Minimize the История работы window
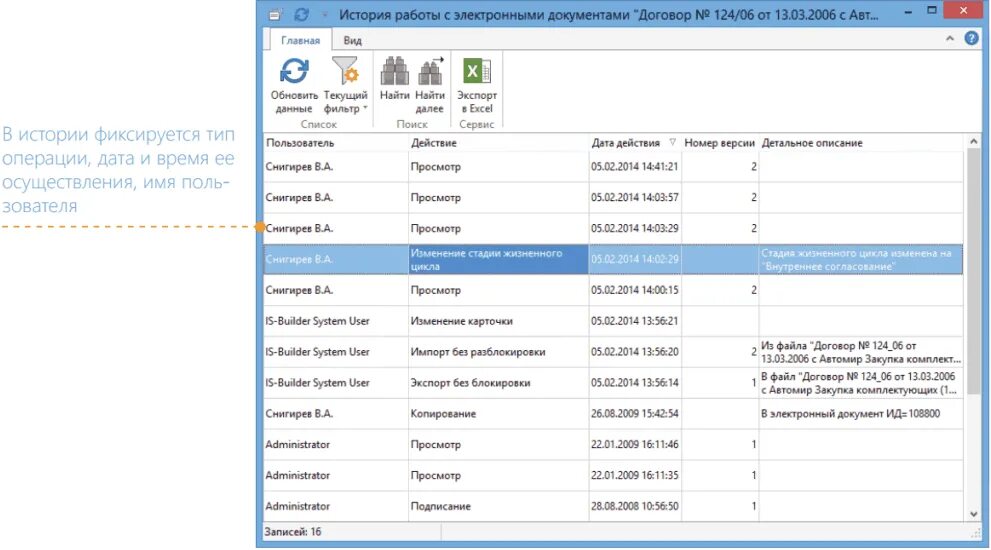 pos(908,11)
